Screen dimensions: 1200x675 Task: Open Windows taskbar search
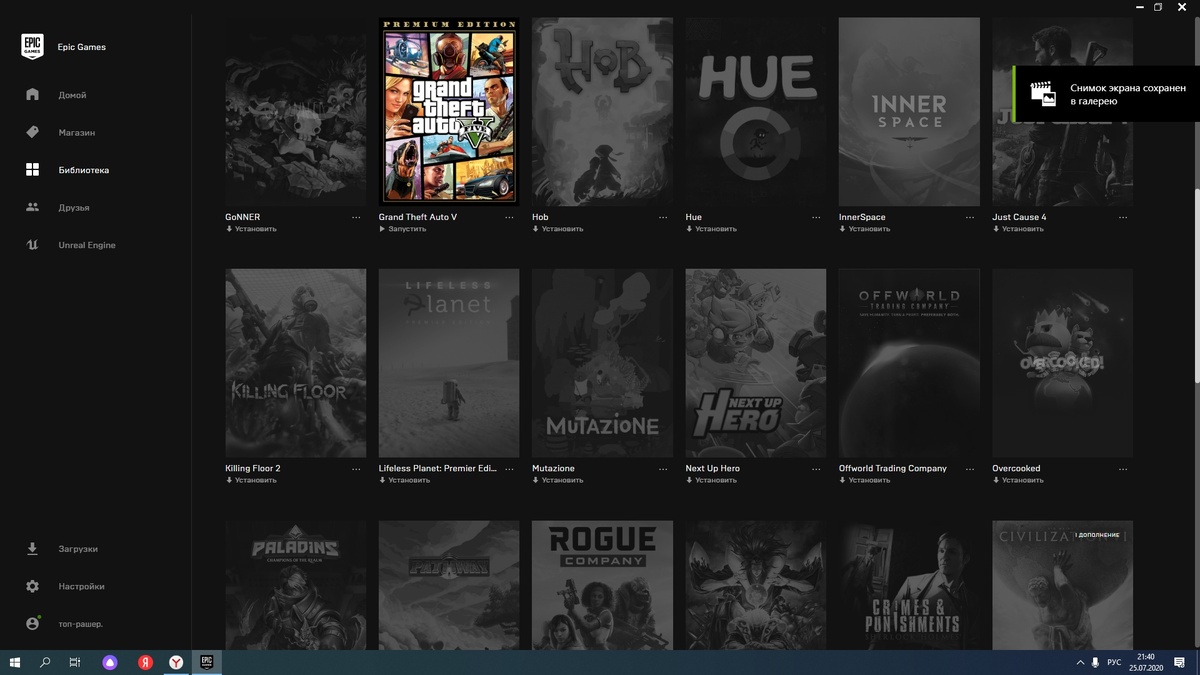45,662
